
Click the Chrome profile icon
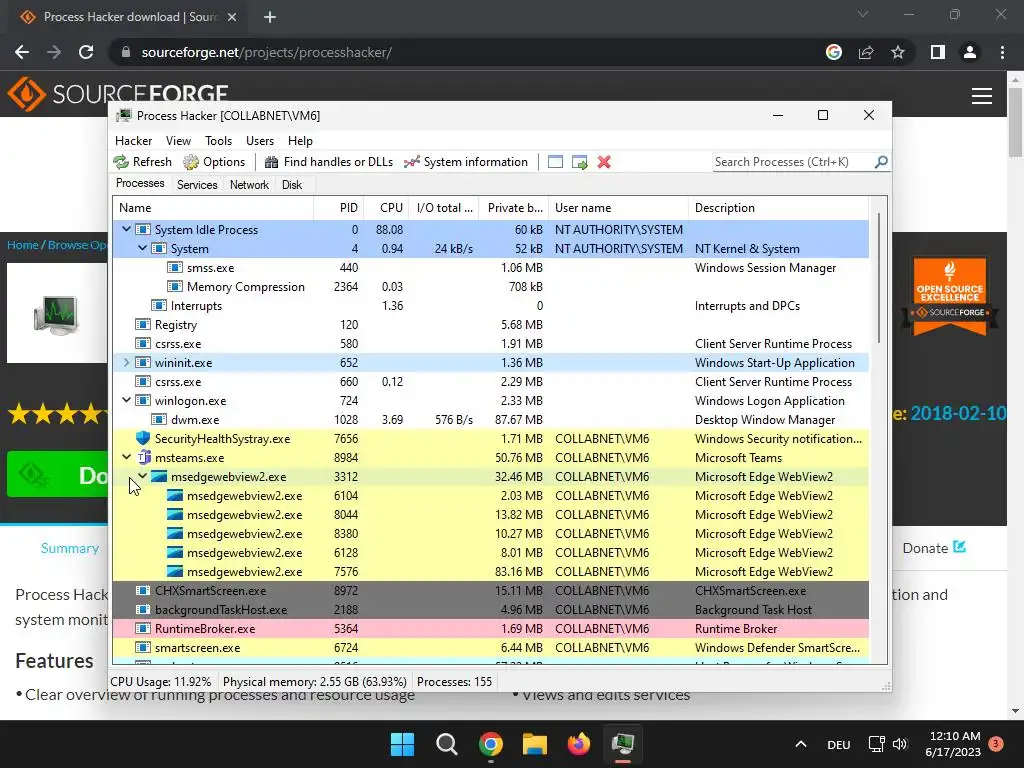coord(970,52)
